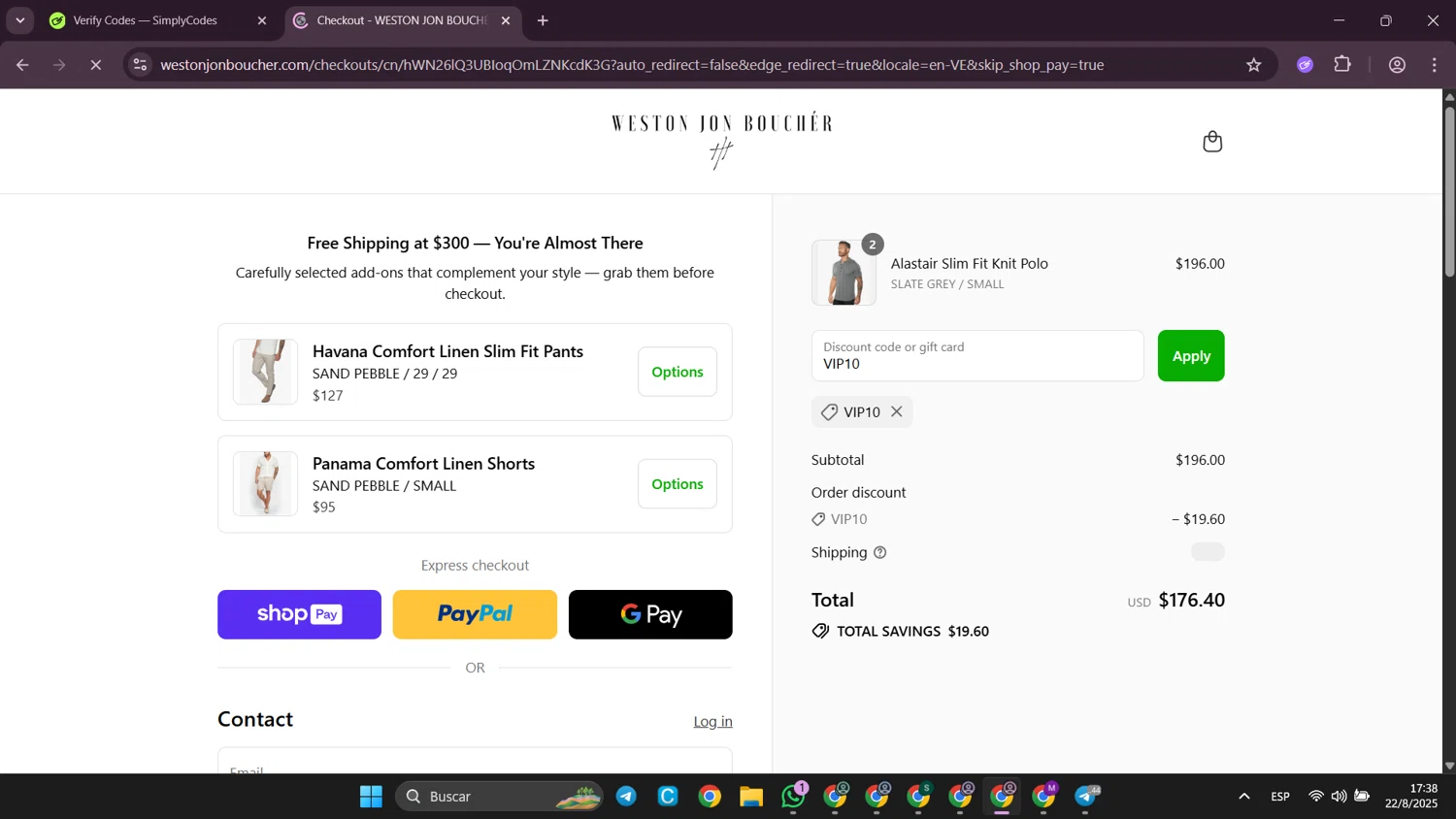
Task: Remove the VIP10 discount tag
Action: [897, 411]
